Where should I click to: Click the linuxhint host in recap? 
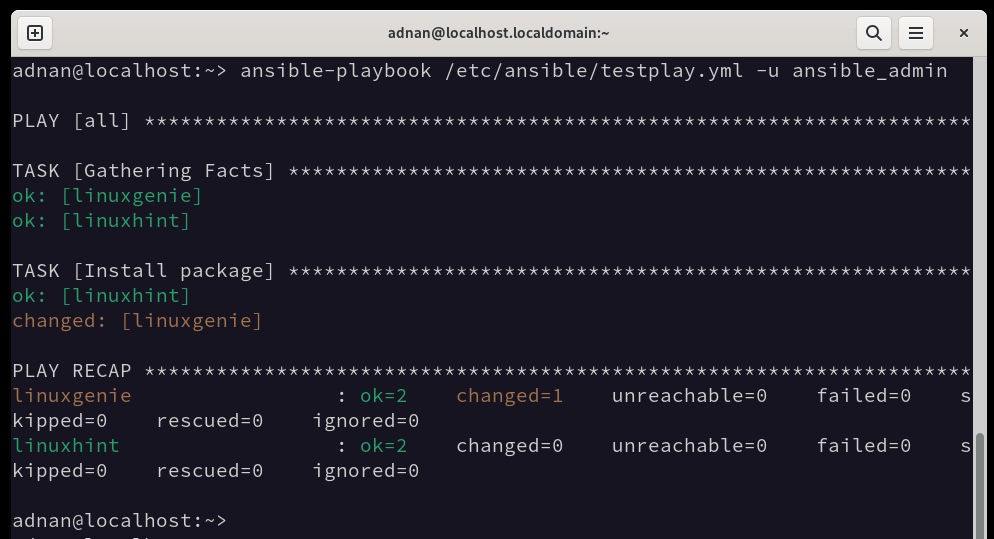coord(66,446)
